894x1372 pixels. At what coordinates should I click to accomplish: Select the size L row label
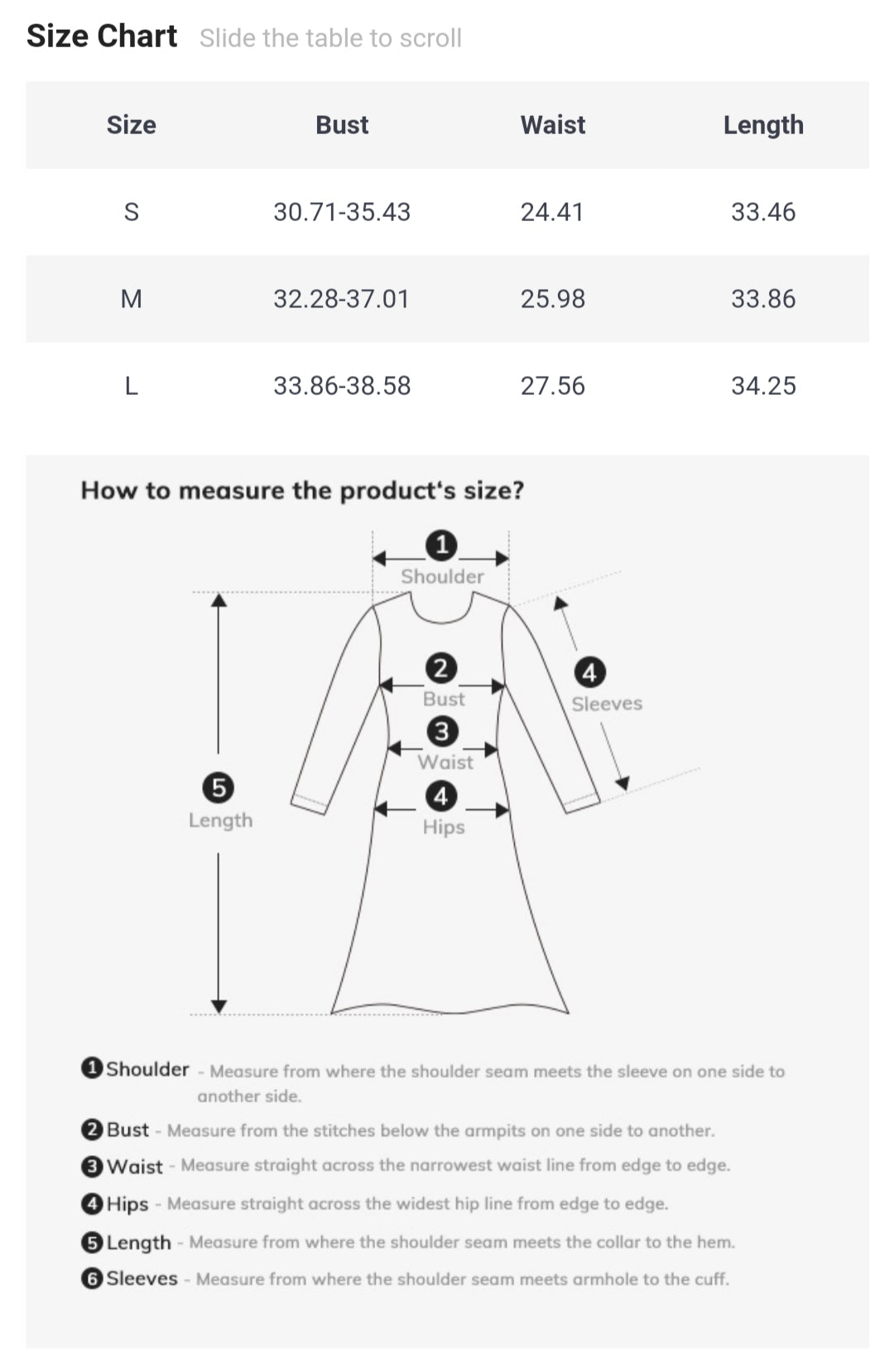131,386
